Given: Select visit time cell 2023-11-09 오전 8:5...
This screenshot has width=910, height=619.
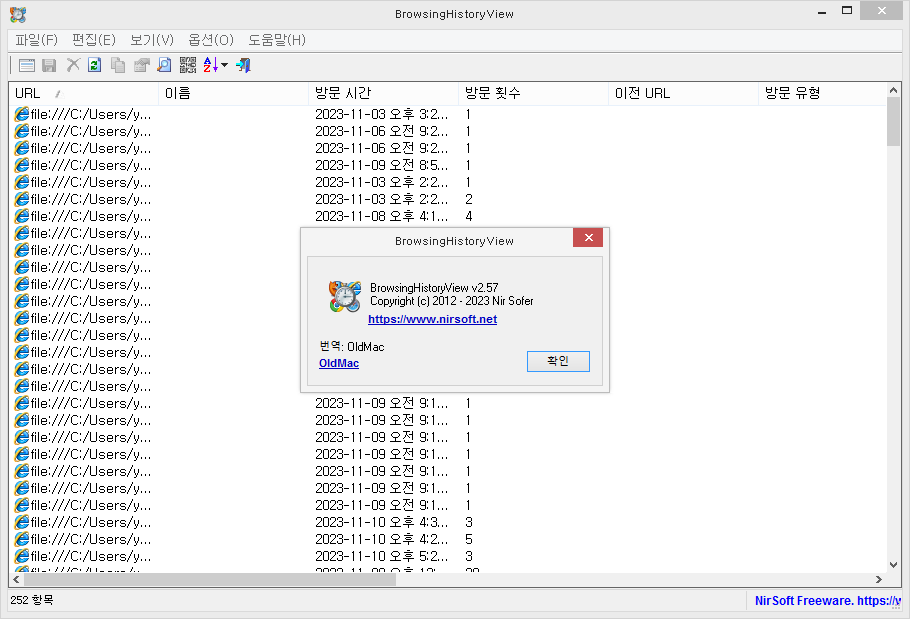Looking at the screenshot, I should coord(382,165).
